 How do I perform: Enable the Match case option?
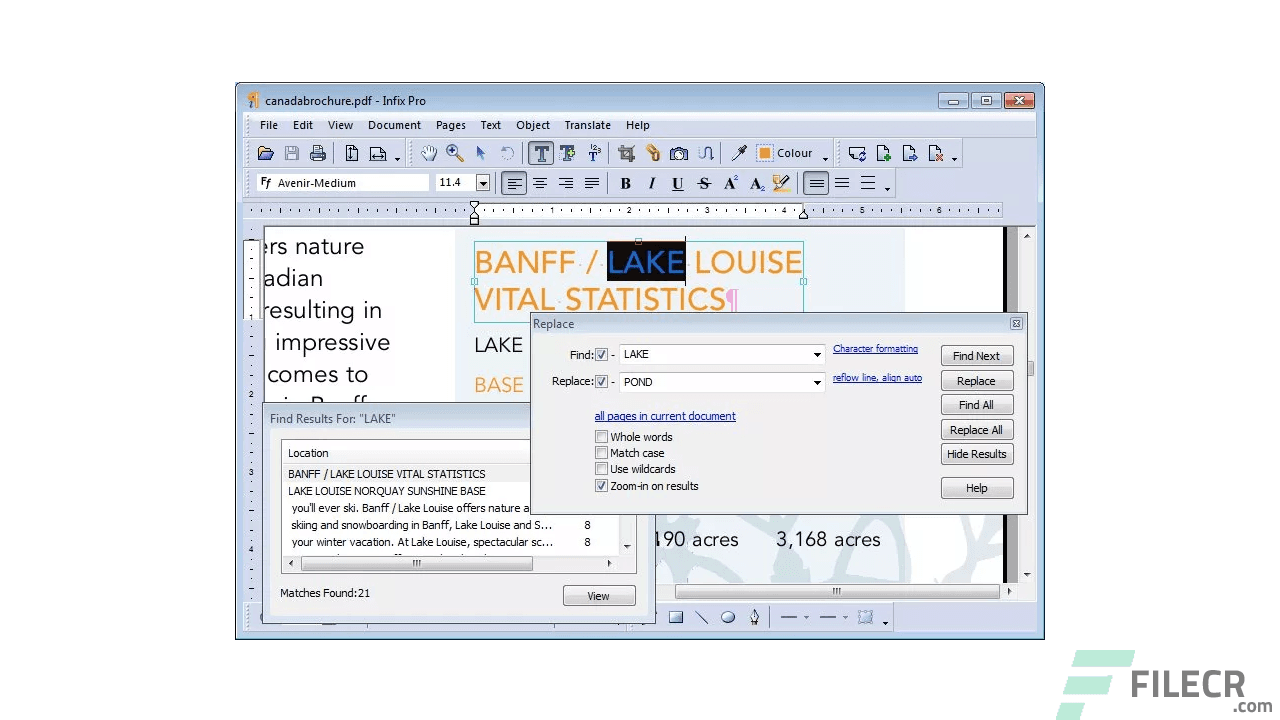601,453
